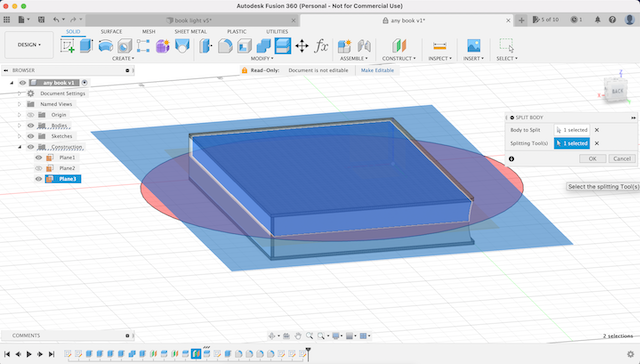Toggle visibility of Plane2
Screen dimensions: 640x364
[39, 168]
